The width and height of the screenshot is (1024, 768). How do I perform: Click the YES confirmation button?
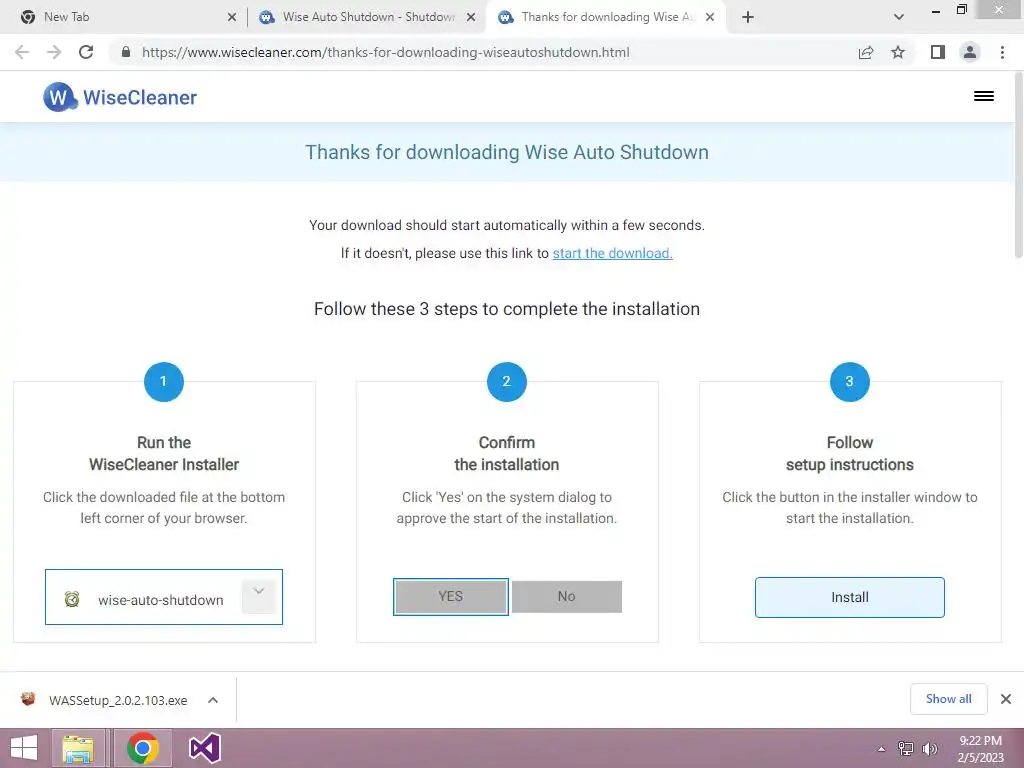point(451,597)
